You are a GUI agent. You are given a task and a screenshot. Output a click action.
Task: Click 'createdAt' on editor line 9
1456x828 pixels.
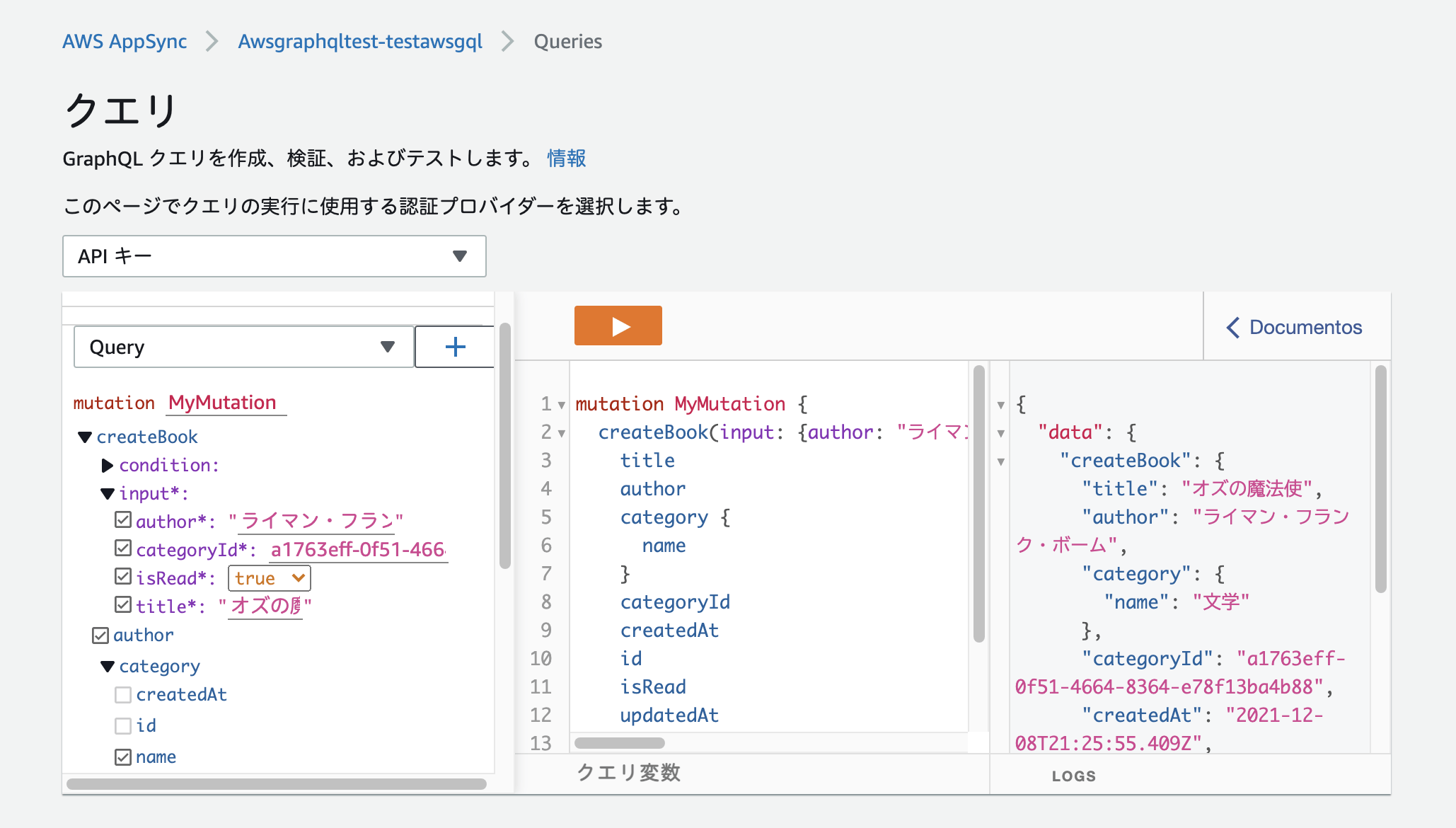pyautogui.click(x=669, y=631)
